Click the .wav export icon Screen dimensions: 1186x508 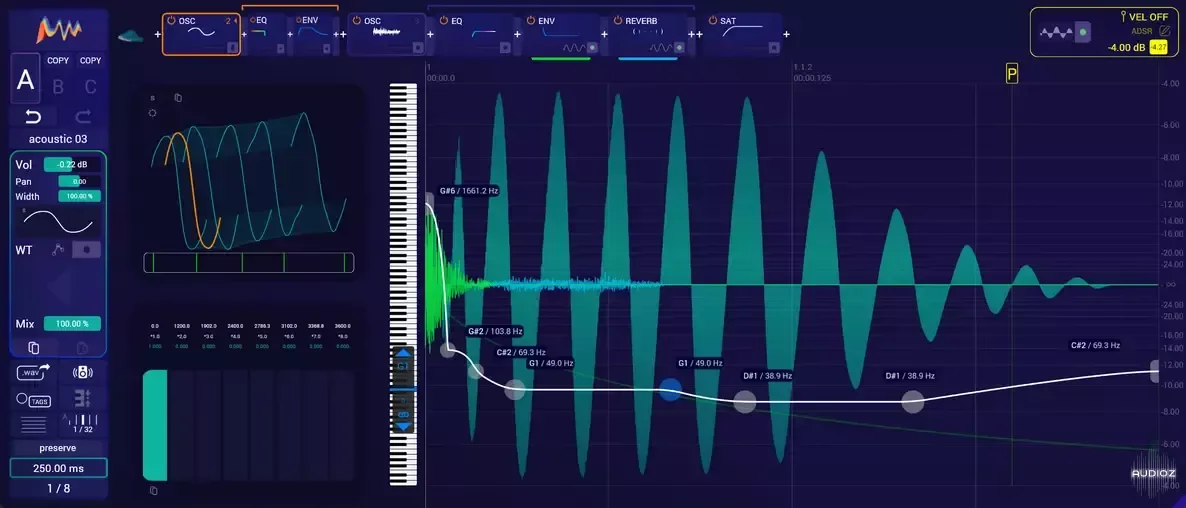[x=33, y=372]
